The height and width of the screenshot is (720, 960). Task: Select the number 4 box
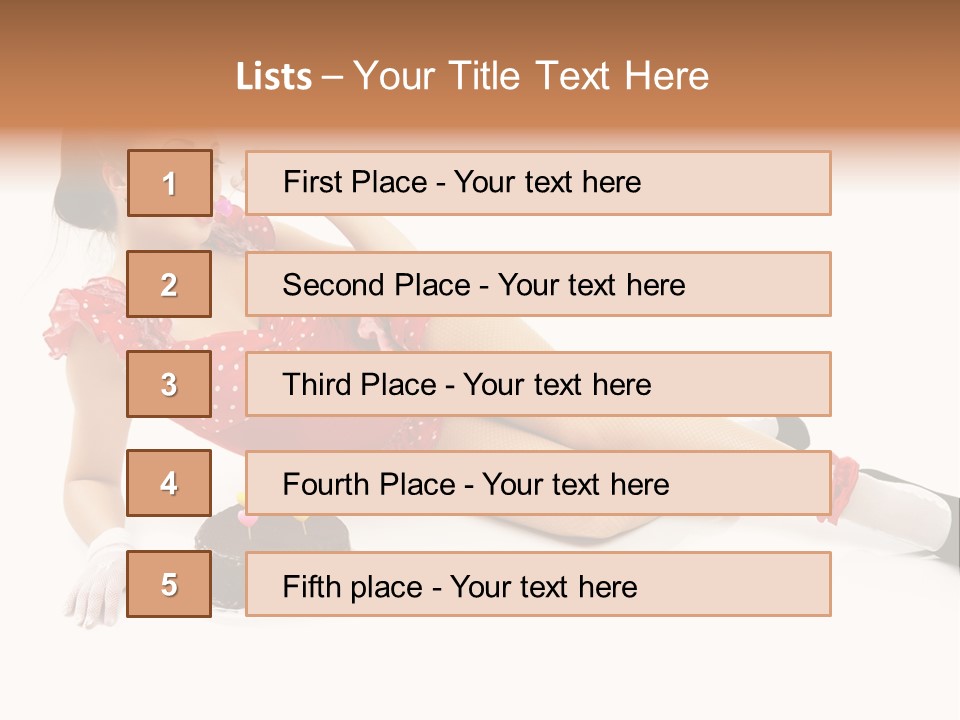pyautogui.click(x=169, y=483)
